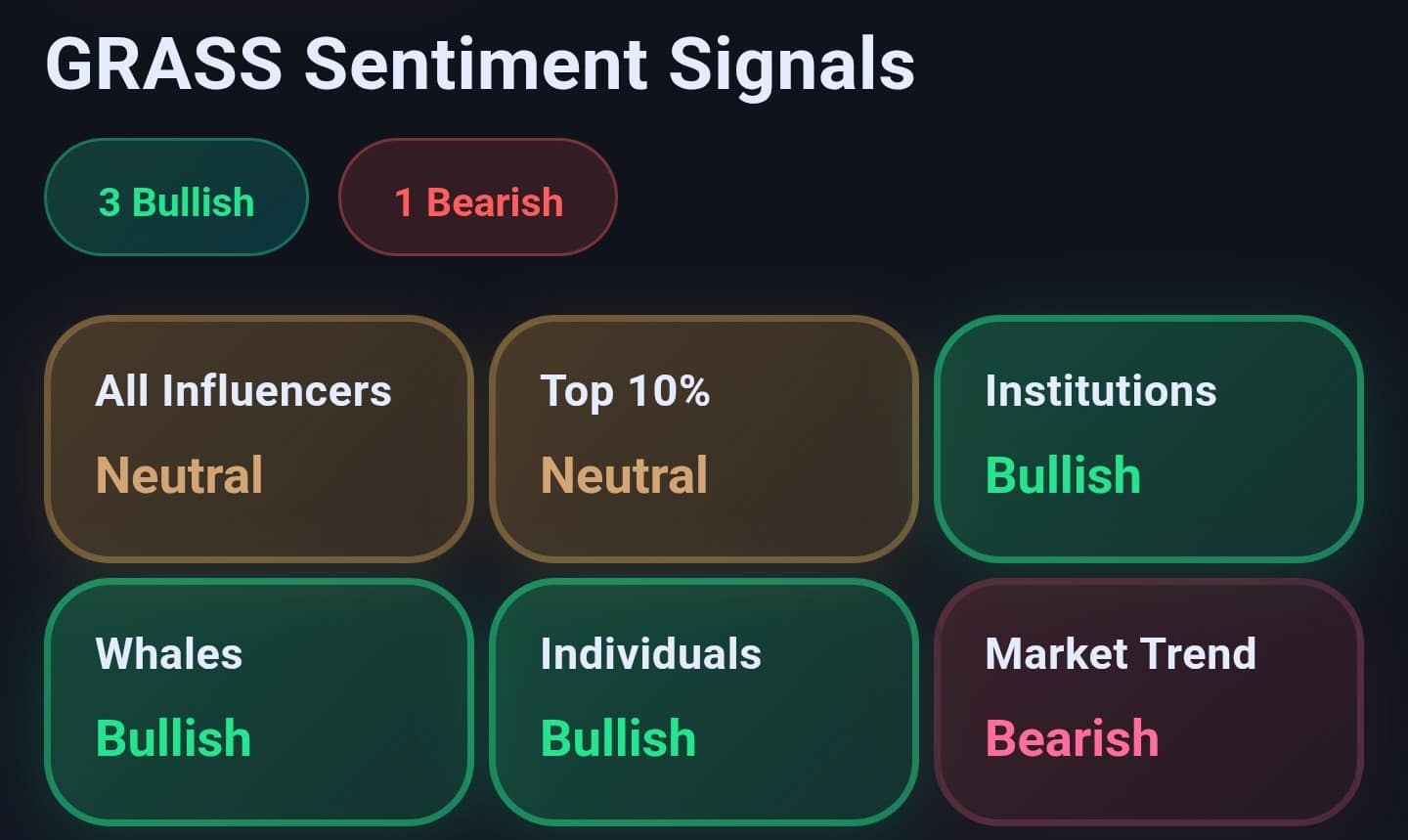Open the All Influencers sentiment card
The height and width of the screenshot is (840, 1408).
click(x=259, y=439)
